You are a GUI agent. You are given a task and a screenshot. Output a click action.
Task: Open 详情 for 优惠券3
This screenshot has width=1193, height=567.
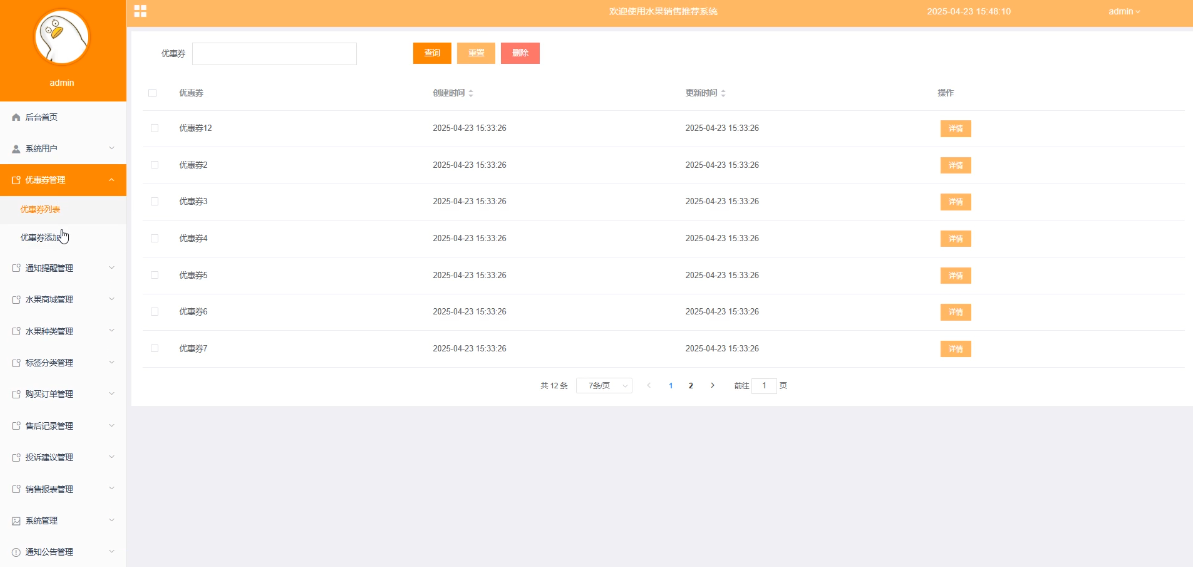[956, 202]
